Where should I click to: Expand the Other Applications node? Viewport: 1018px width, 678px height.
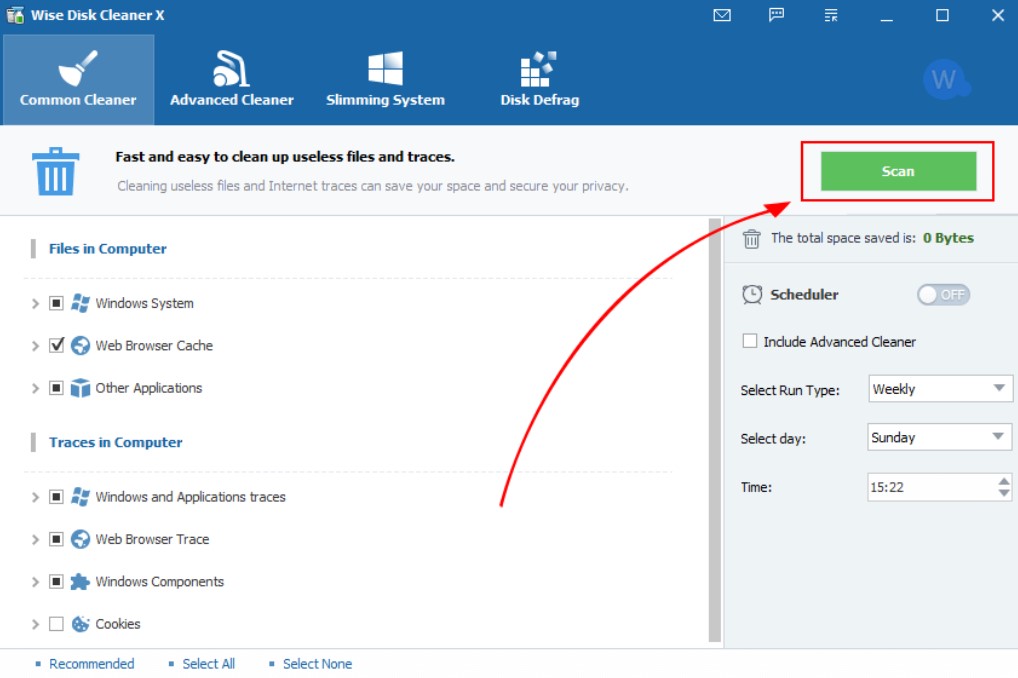(35, 388)
